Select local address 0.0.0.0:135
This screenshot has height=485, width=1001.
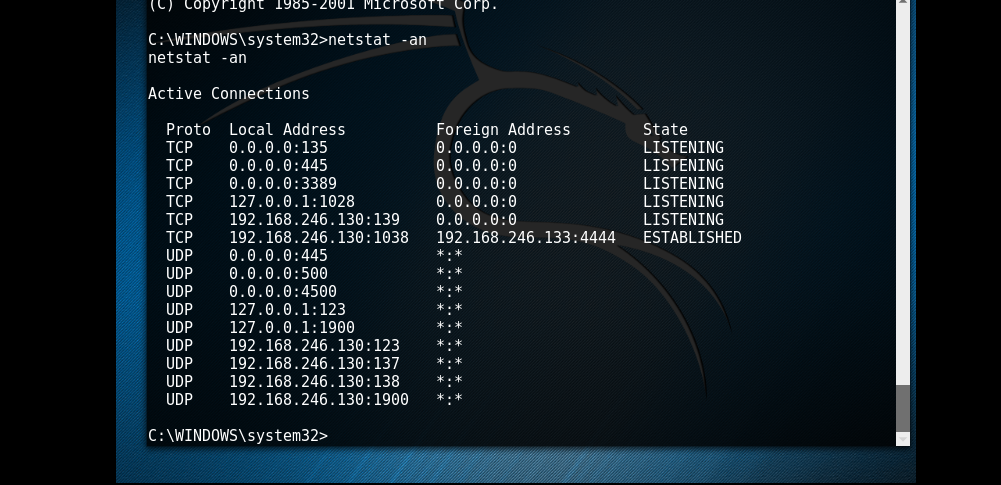point(278,148)
